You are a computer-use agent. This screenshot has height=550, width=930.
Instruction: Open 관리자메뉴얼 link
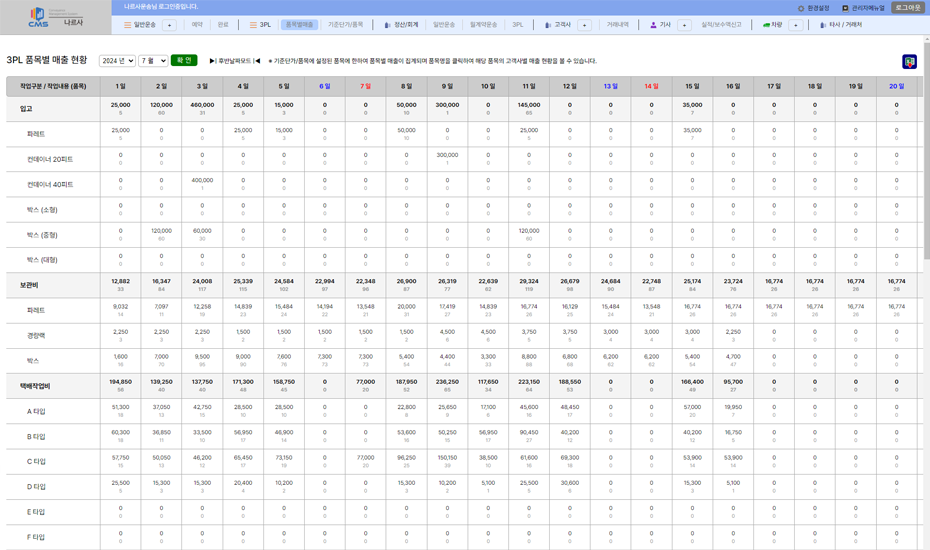pyautogui.click(x=868, y=8)
